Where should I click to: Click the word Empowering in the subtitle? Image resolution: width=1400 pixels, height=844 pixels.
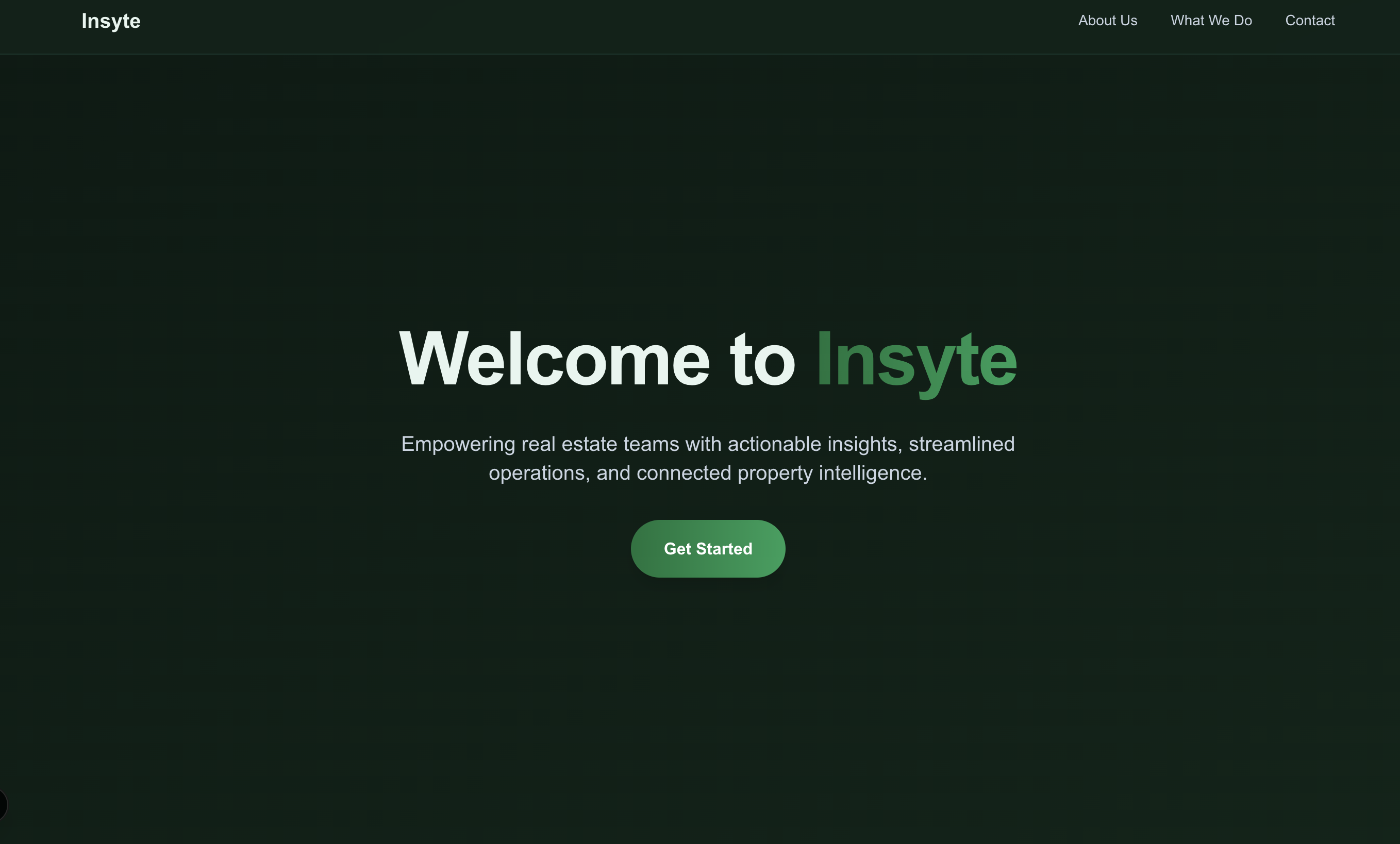(x=458, y=444)
